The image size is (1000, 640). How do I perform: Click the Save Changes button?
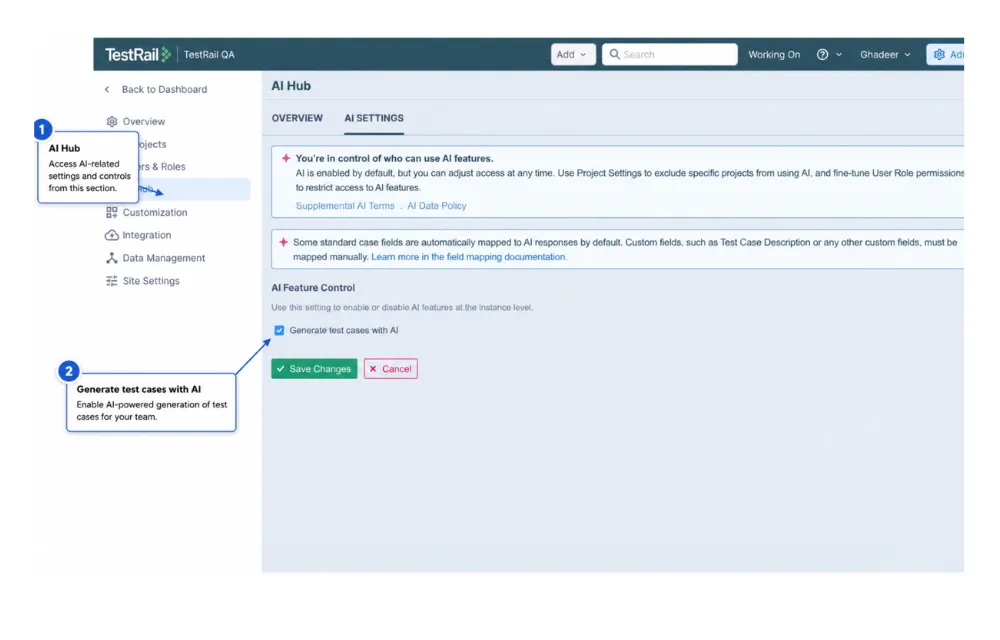point(314,369)
